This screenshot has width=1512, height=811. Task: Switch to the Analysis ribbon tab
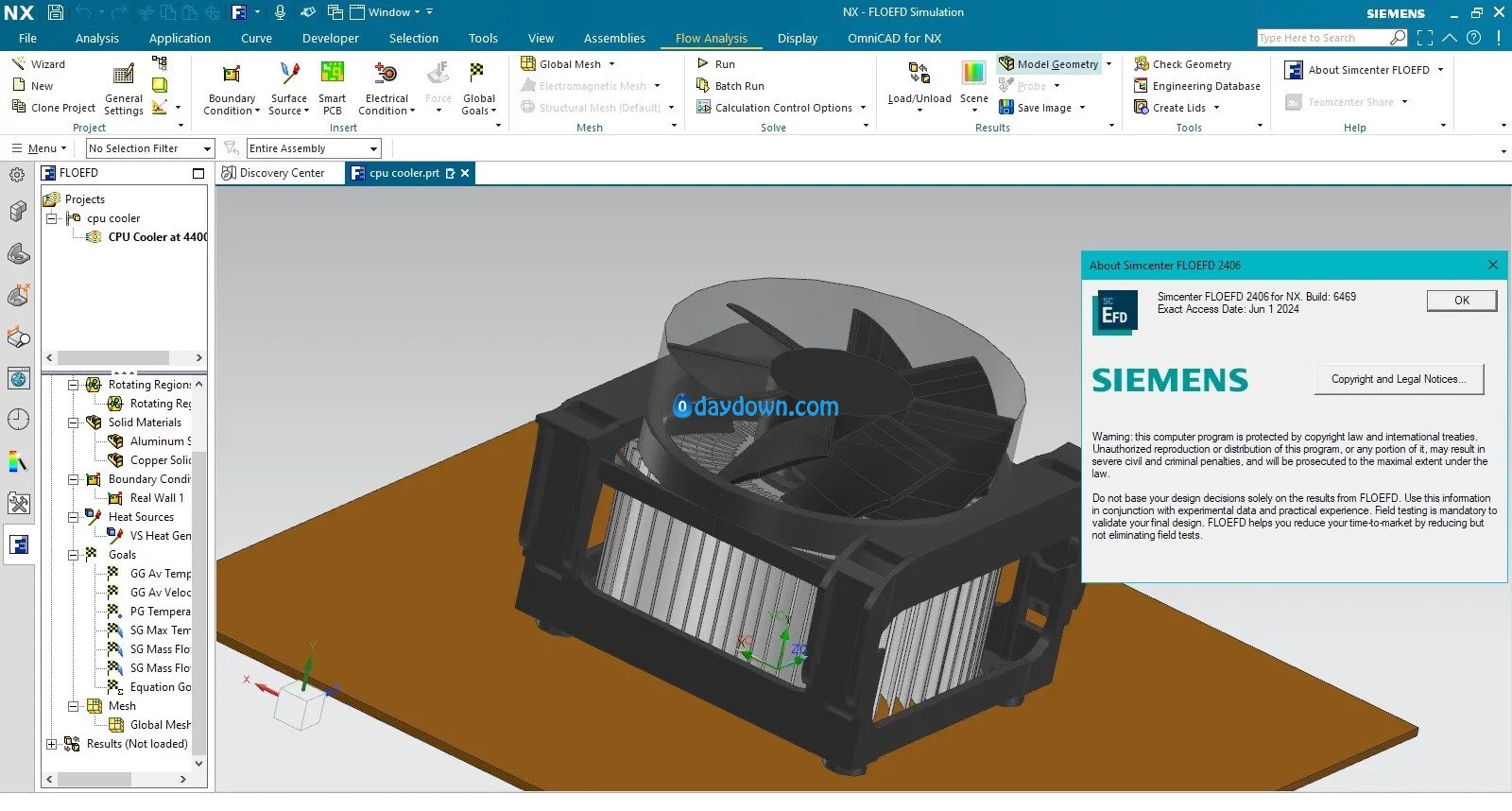(x=97, y=39)
